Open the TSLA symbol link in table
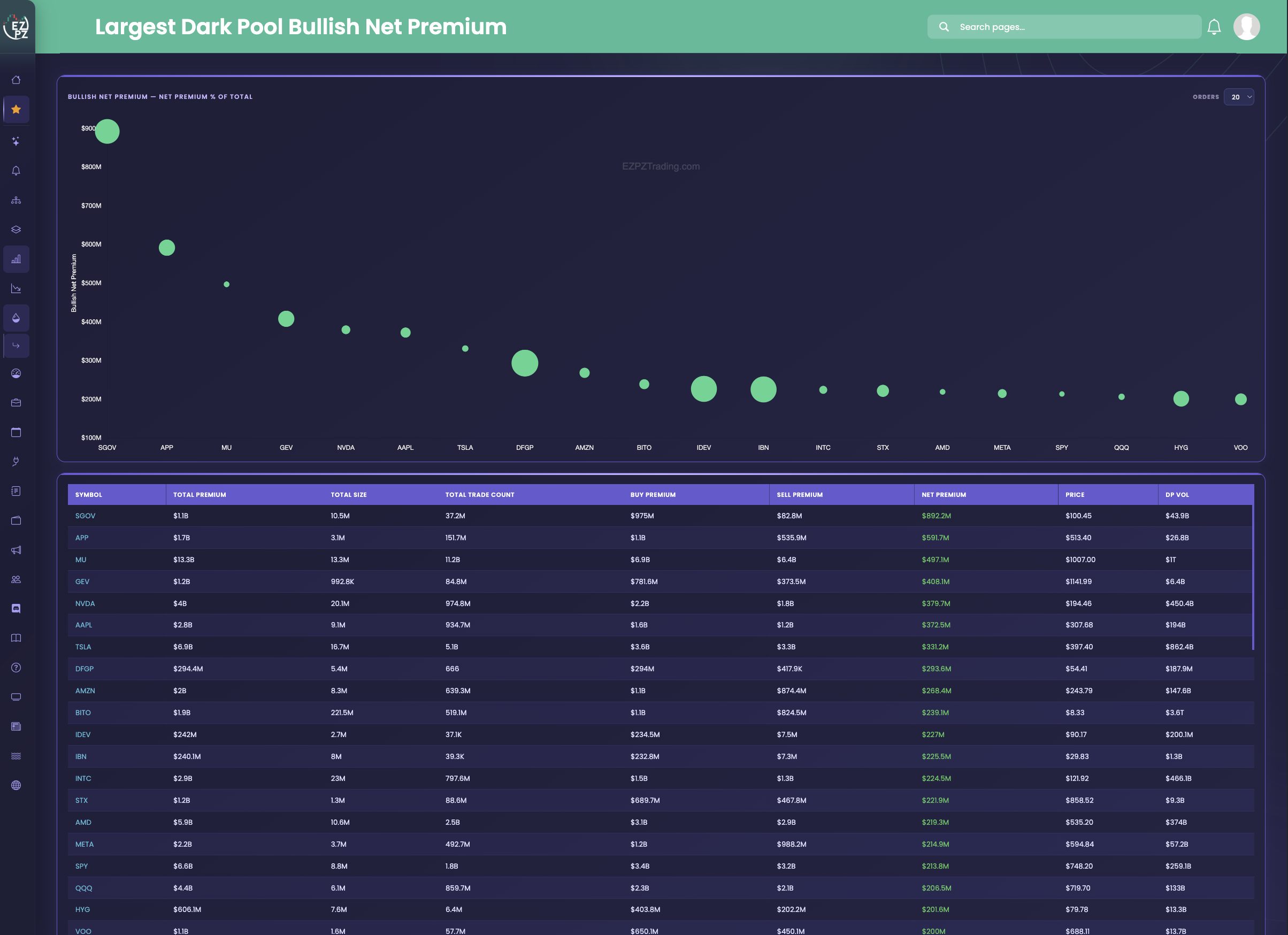The height and width of the screenshot is (935, 1288). click(x=83, y=647)
